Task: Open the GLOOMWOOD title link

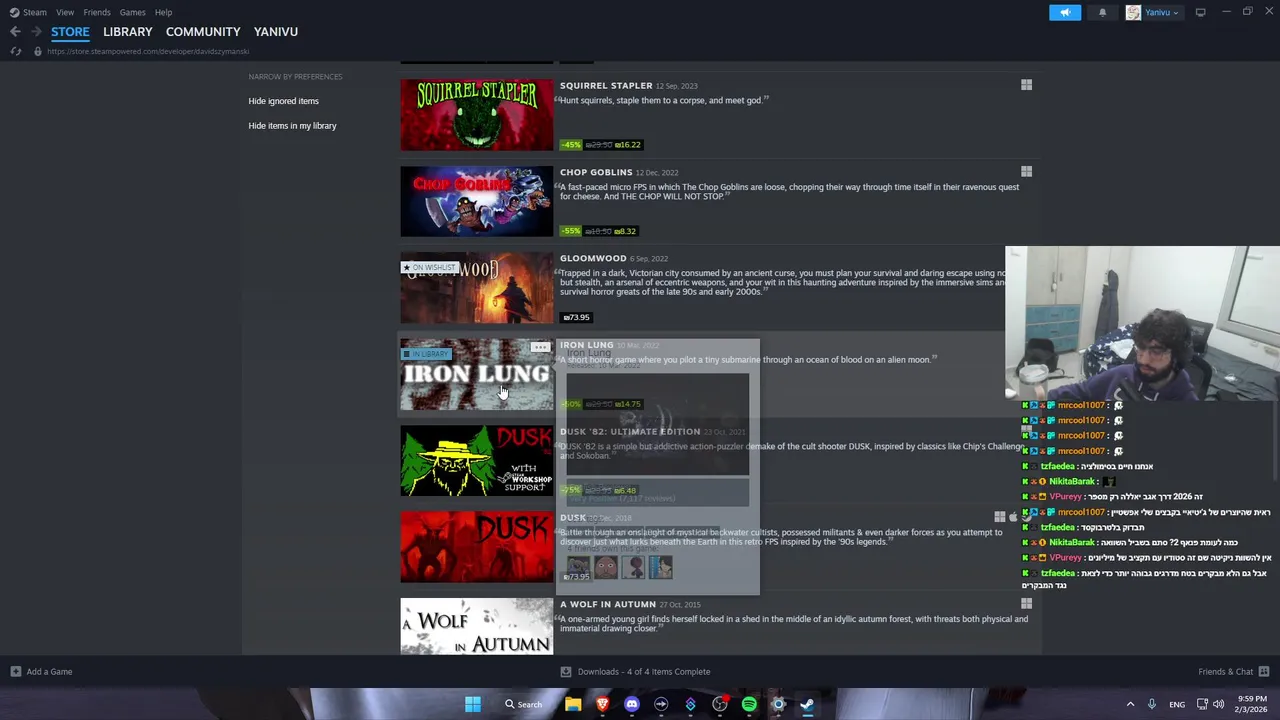Action: point(593,259)
